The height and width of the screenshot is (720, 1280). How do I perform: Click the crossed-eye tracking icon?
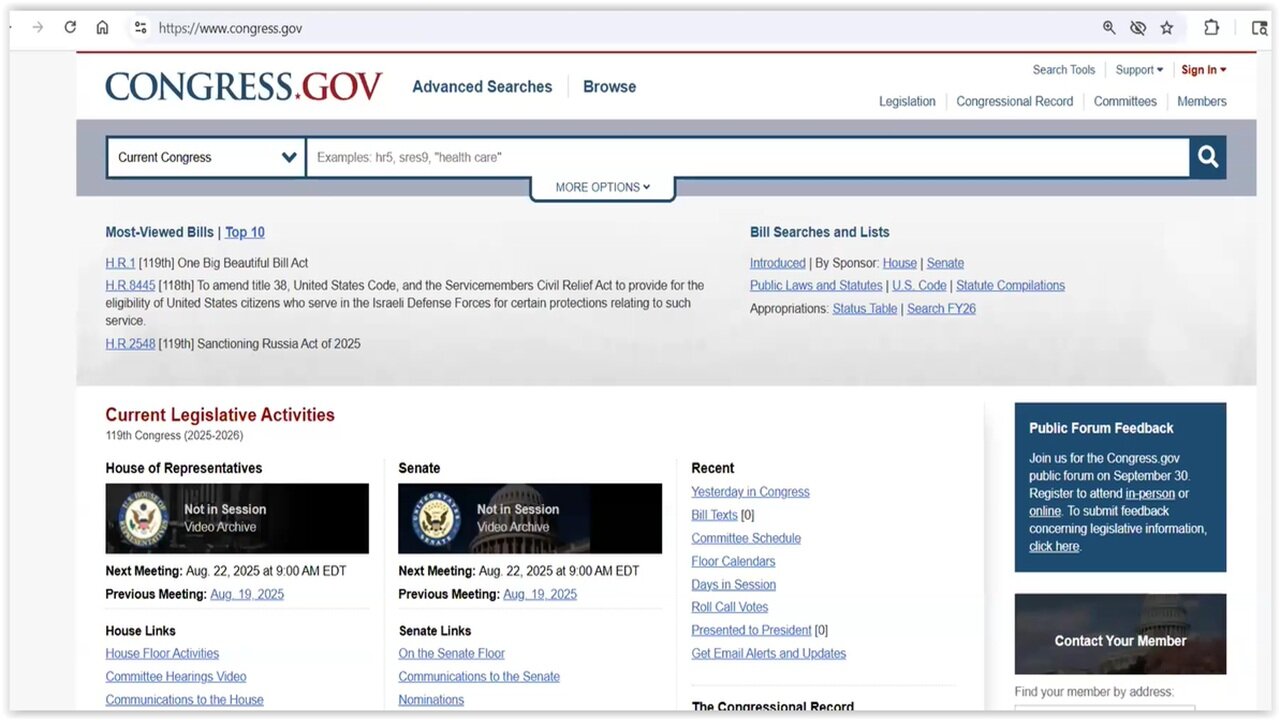coord(1138,28)
